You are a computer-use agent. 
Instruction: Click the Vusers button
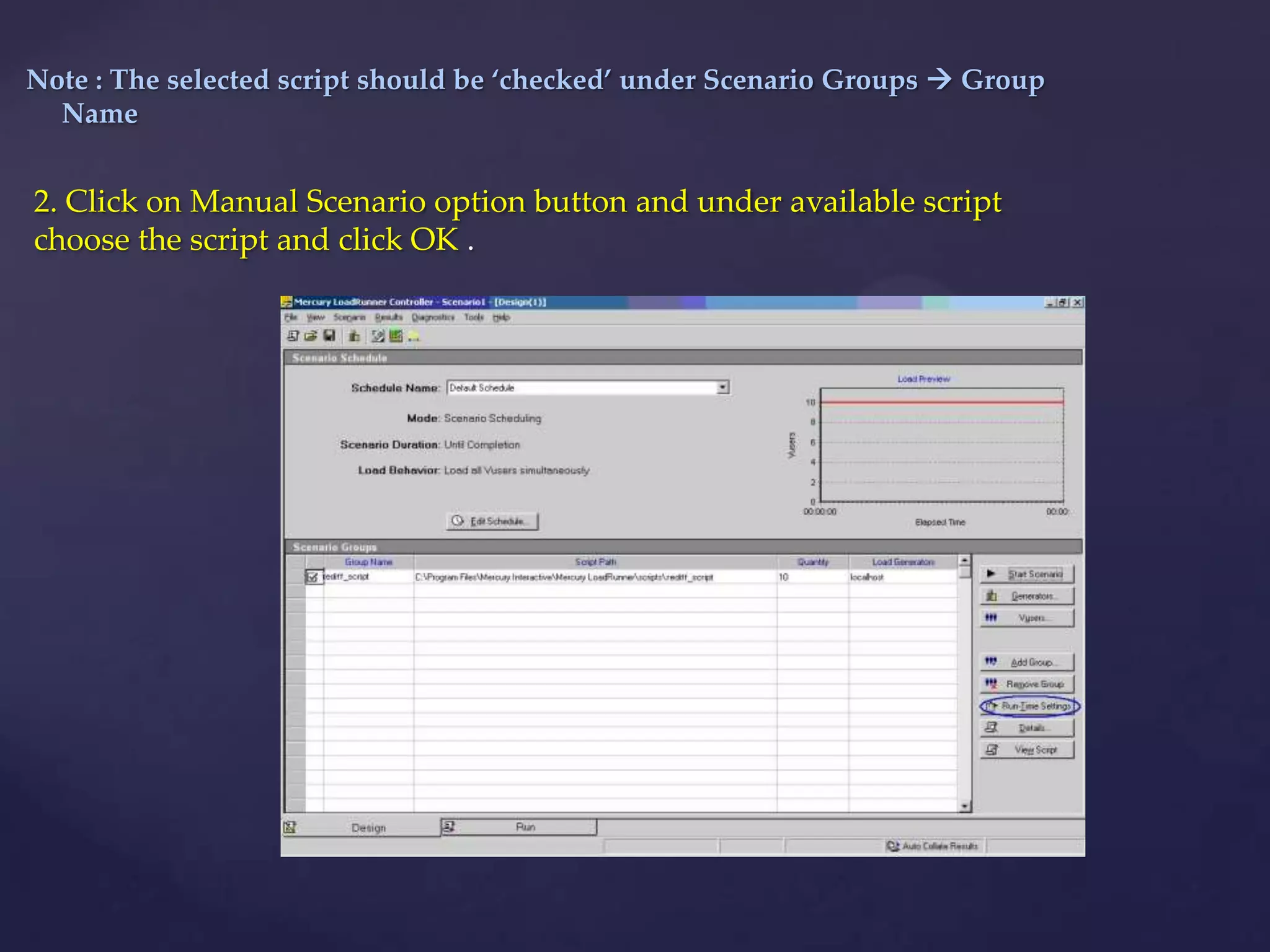click(x=1027, y=618)
